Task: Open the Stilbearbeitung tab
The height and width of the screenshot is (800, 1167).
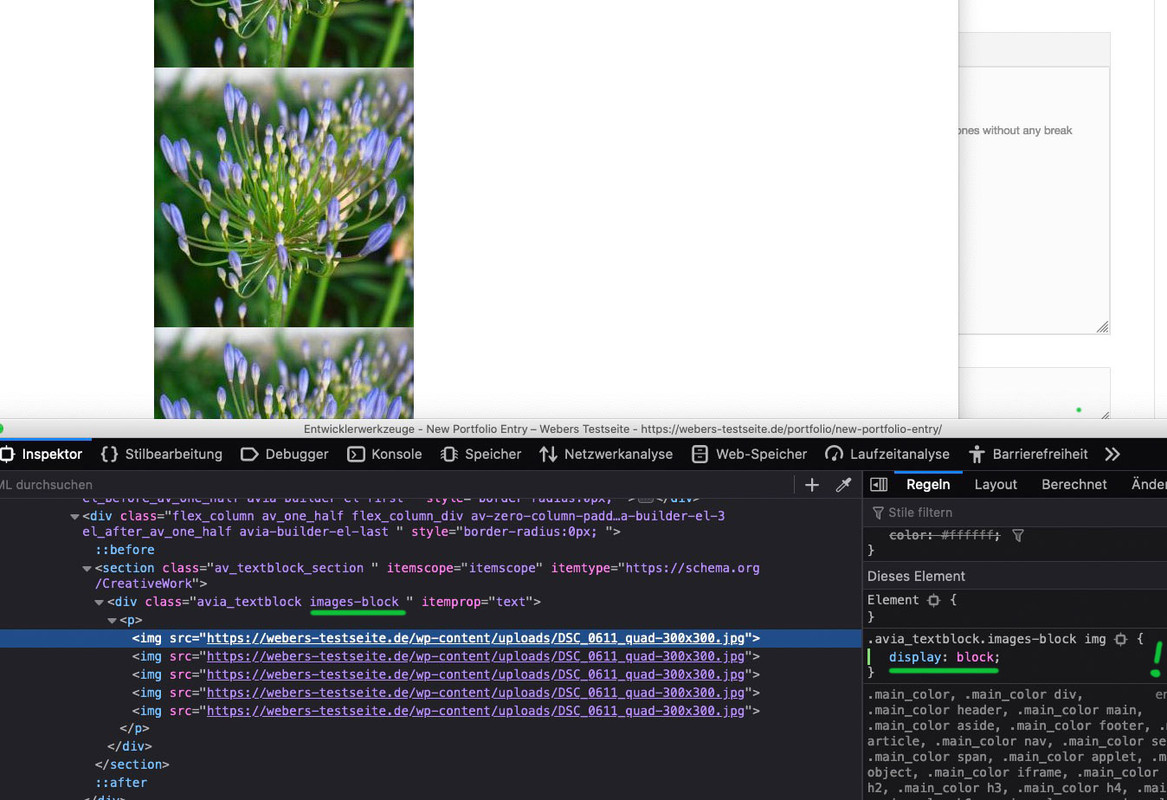Action: [162, 454]
